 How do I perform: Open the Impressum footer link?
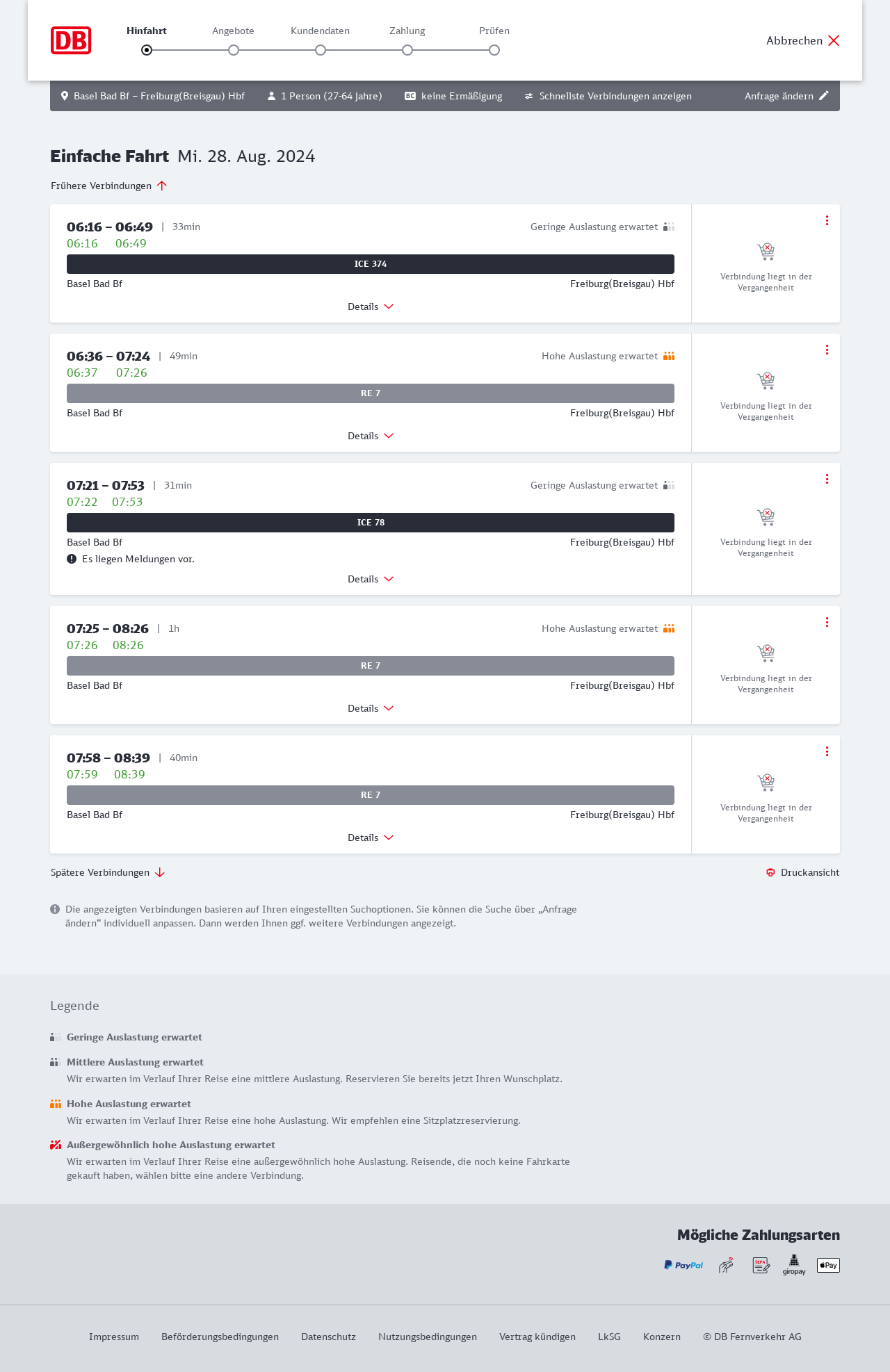pyautogui.click(x=114, y=1337)
